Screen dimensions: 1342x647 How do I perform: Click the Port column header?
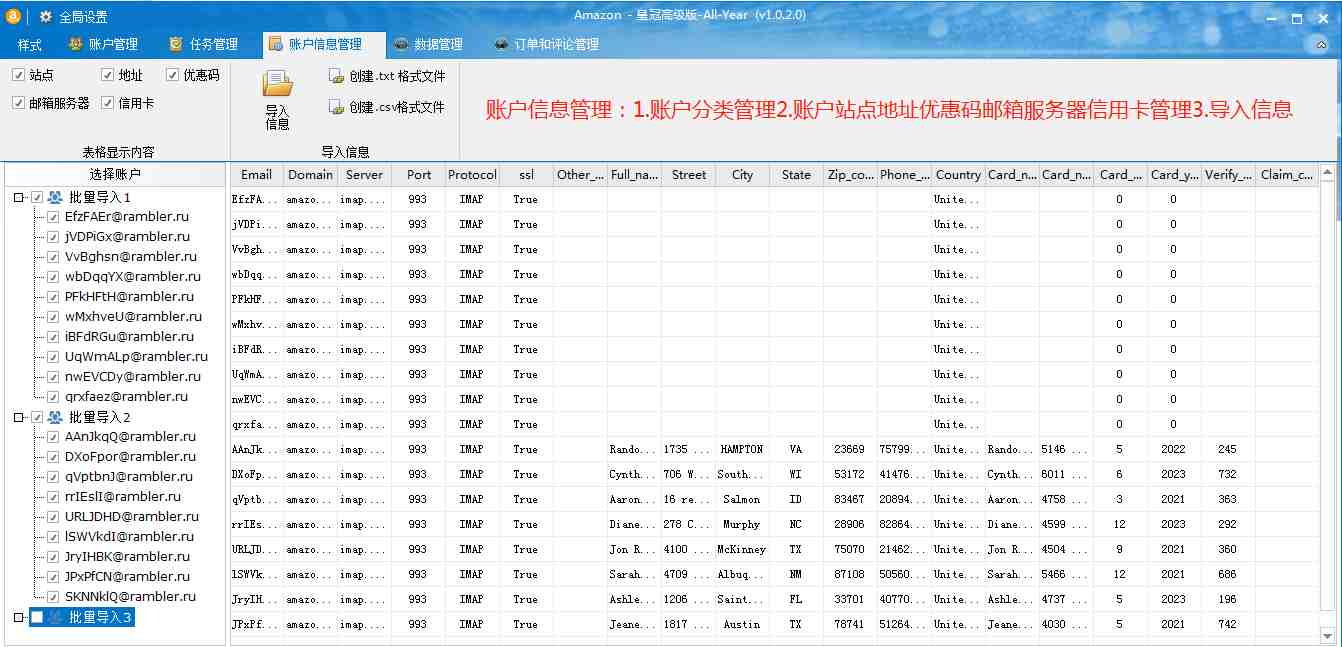click(419, 174)
